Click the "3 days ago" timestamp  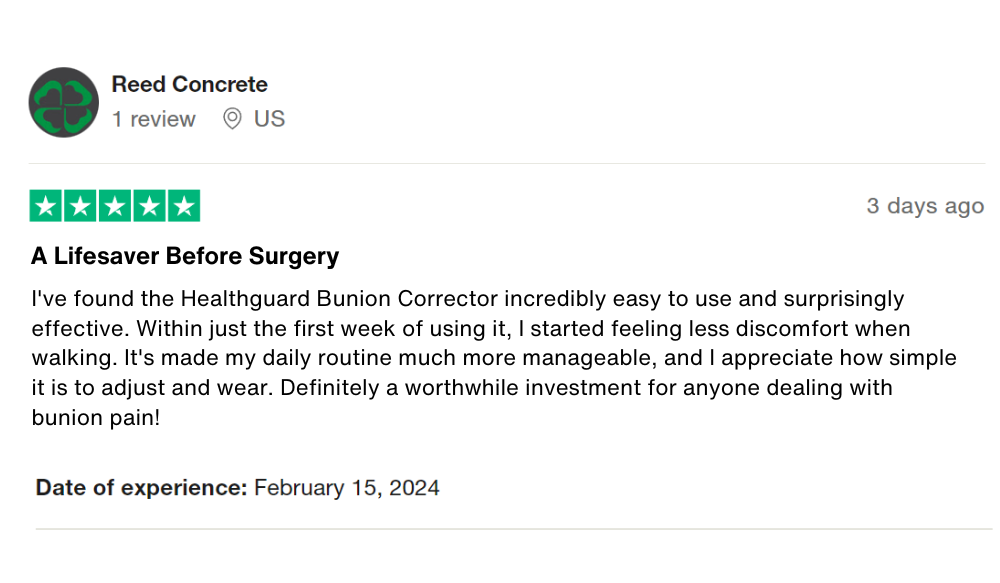(x=925, y=206)
